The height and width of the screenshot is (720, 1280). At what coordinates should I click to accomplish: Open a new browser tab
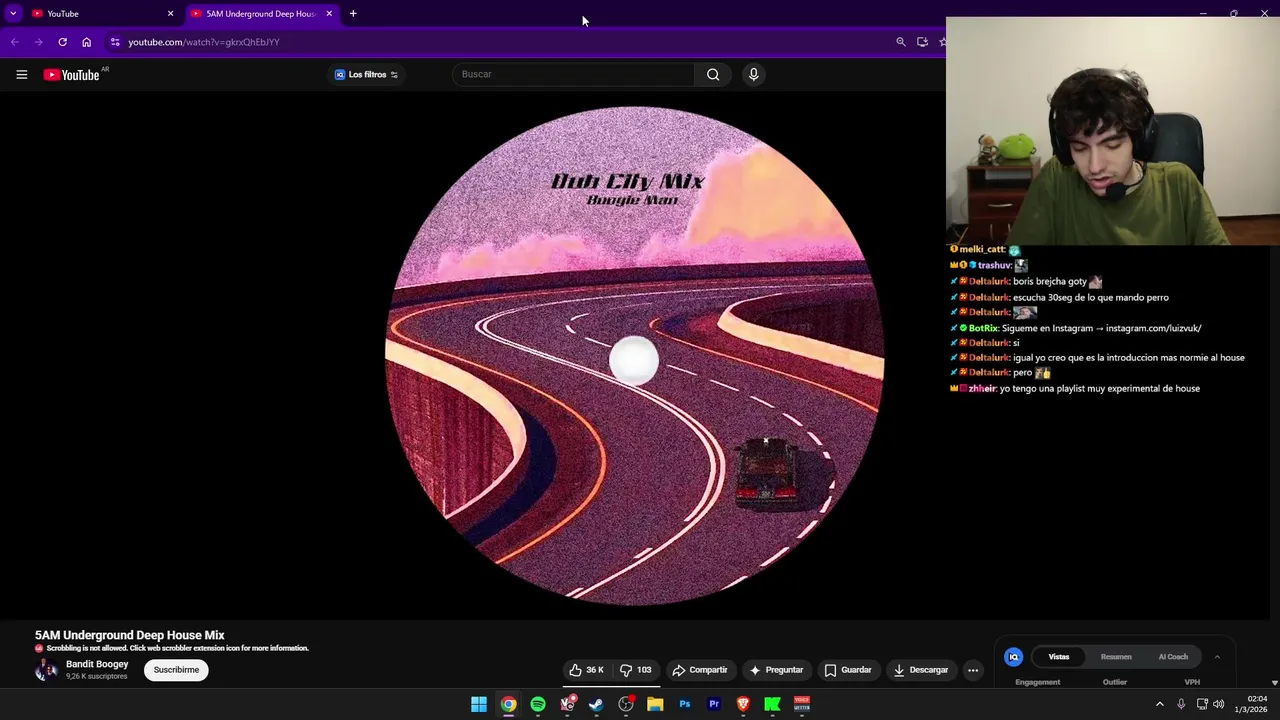353,13
